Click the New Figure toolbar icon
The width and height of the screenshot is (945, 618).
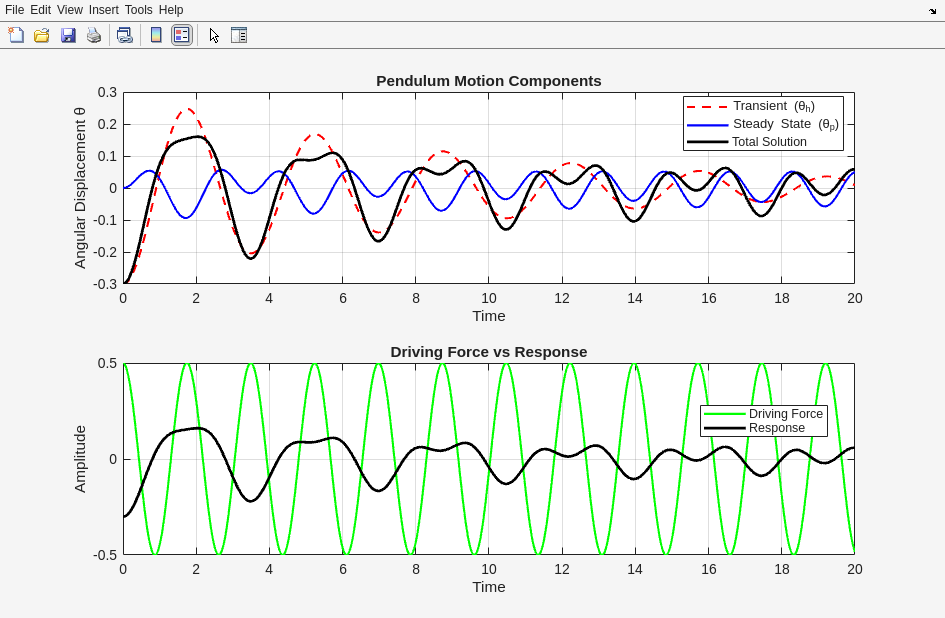[x=16, y=35]
